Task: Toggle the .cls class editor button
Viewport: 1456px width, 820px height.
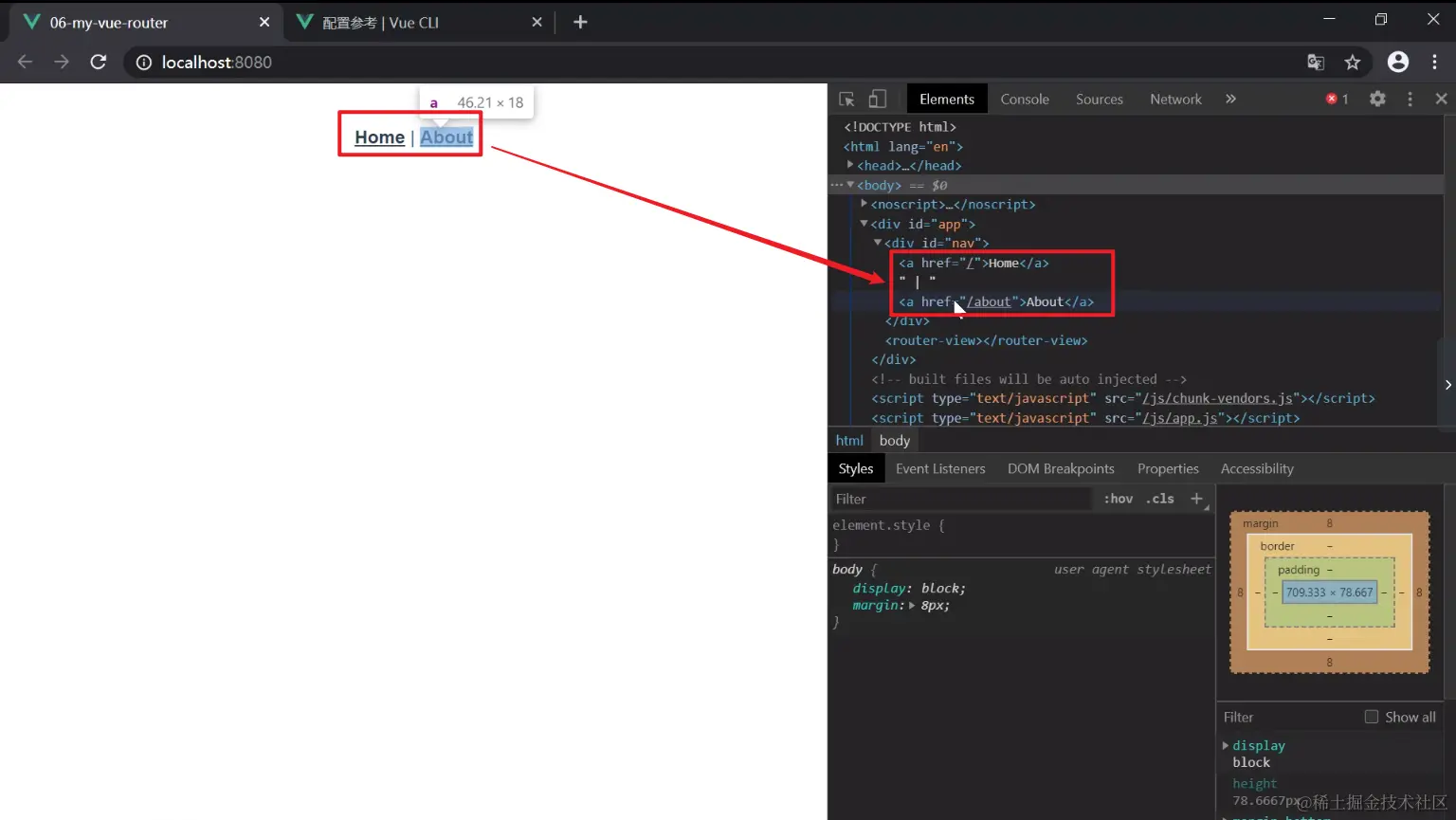Action: (x=1160, y=499)
